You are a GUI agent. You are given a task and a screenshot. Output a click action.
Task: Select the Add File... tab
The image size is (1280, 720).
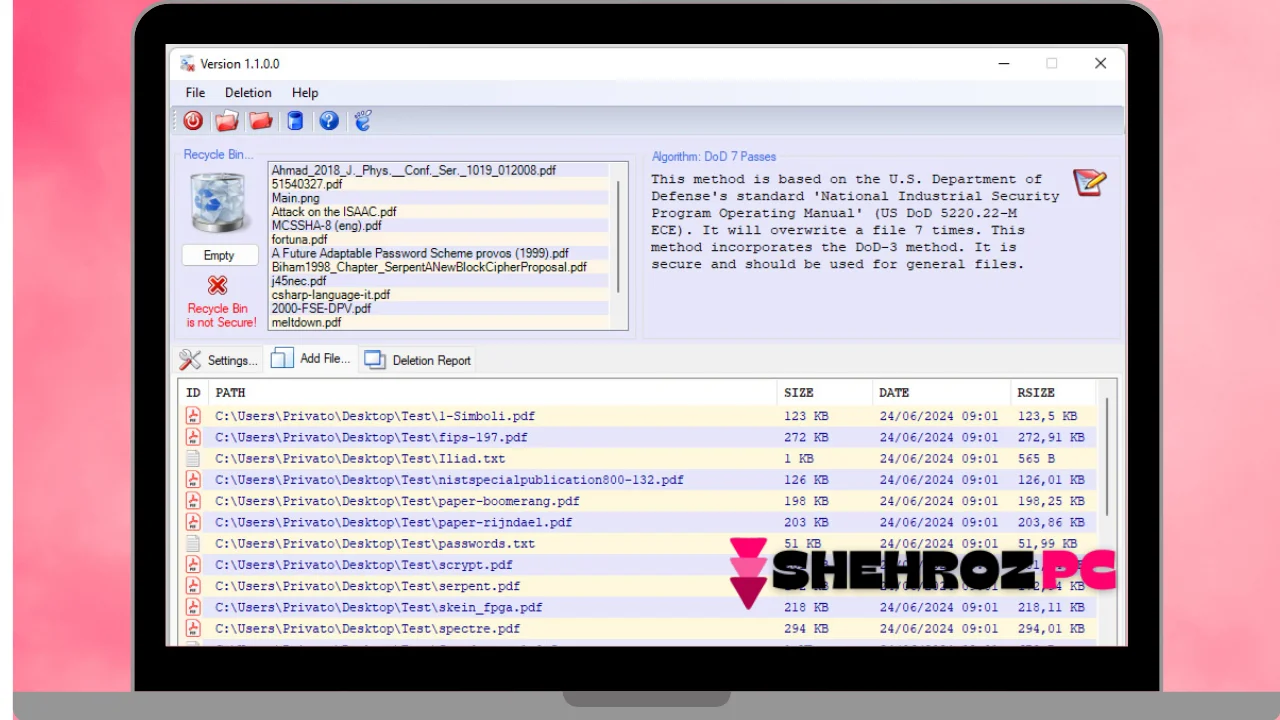[x=311, y=358]
